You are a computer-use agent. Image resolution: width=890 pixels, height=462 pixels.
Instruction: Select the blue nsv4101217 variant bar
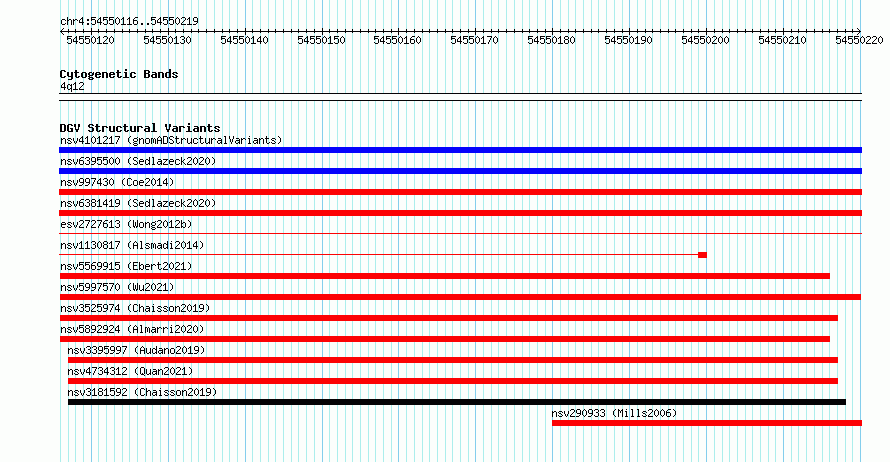pyautogui.click(x=460, y=150)
